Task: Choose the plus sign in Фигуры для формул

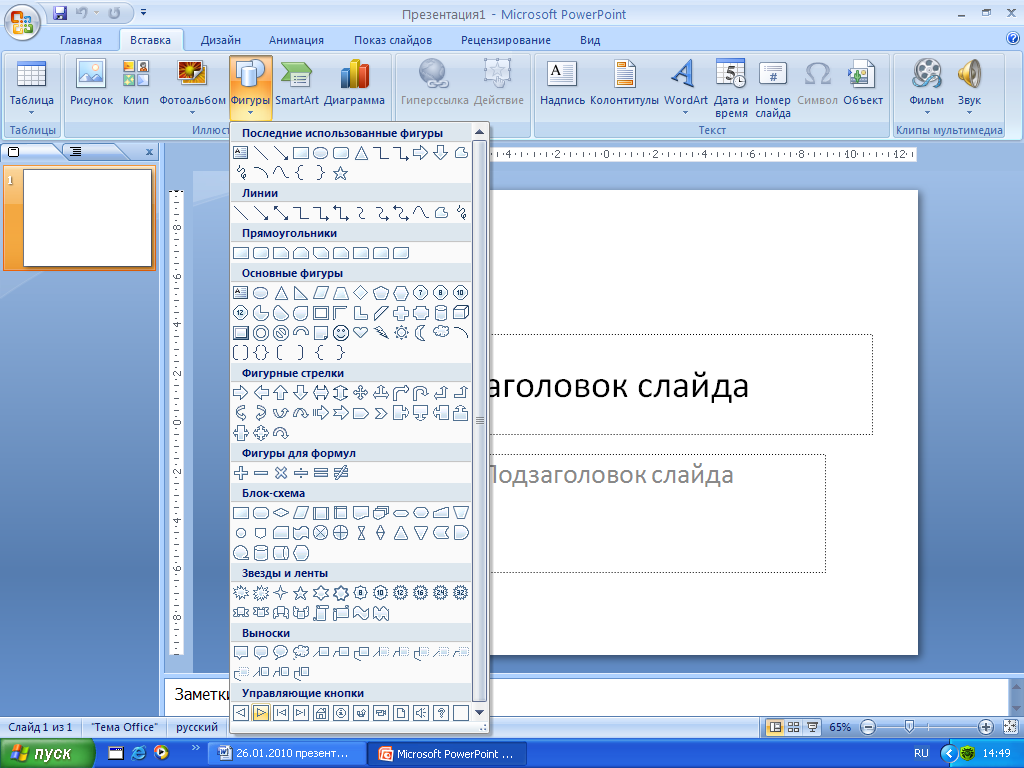Action: point(240,473)
